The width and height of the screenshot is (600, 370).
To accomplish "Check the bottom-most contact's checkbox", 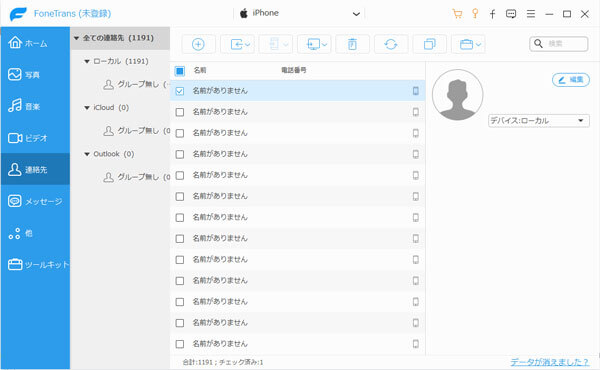I will coord(179,344).
